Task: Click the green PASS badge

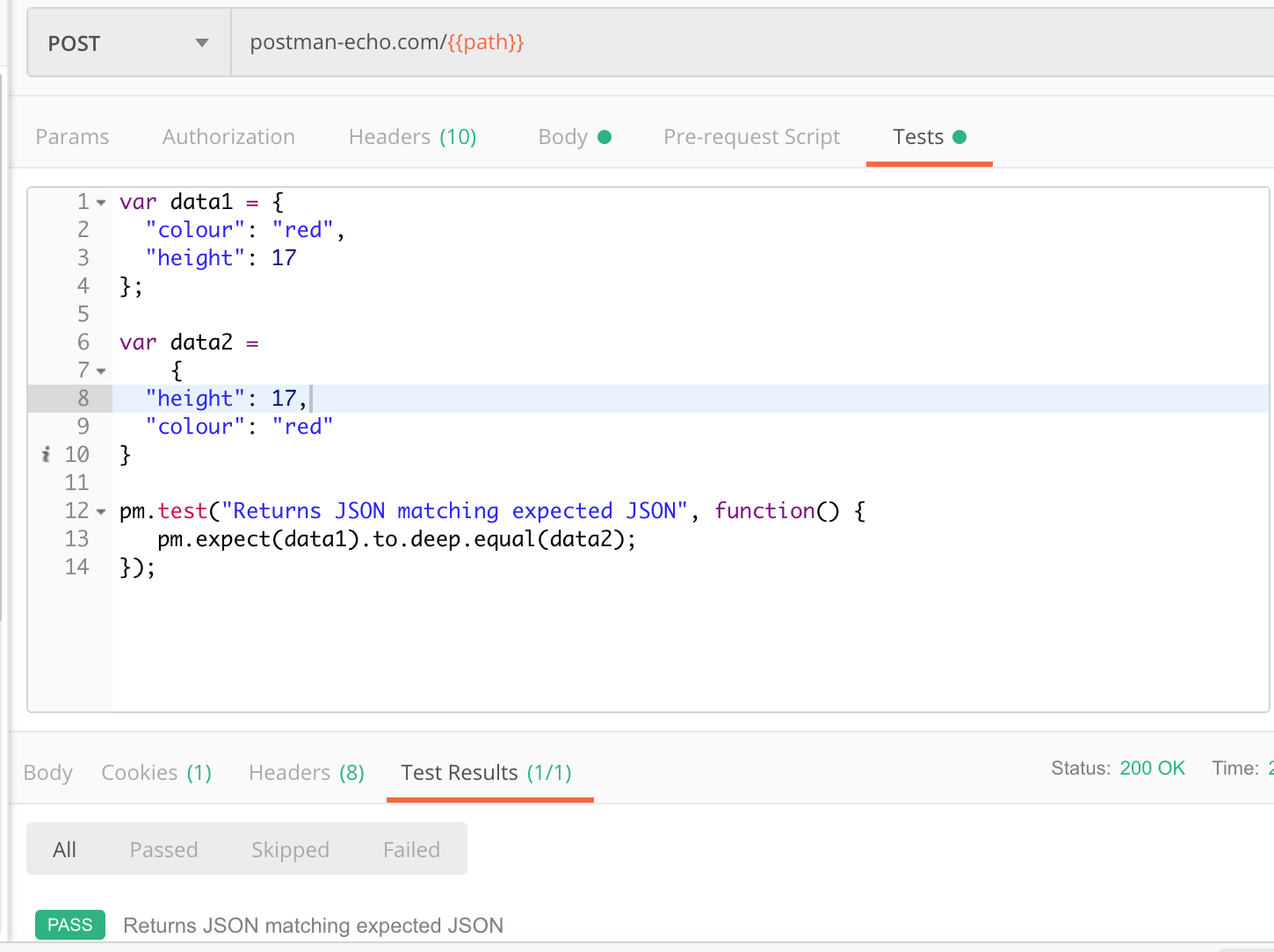Action: coord(70,925)
